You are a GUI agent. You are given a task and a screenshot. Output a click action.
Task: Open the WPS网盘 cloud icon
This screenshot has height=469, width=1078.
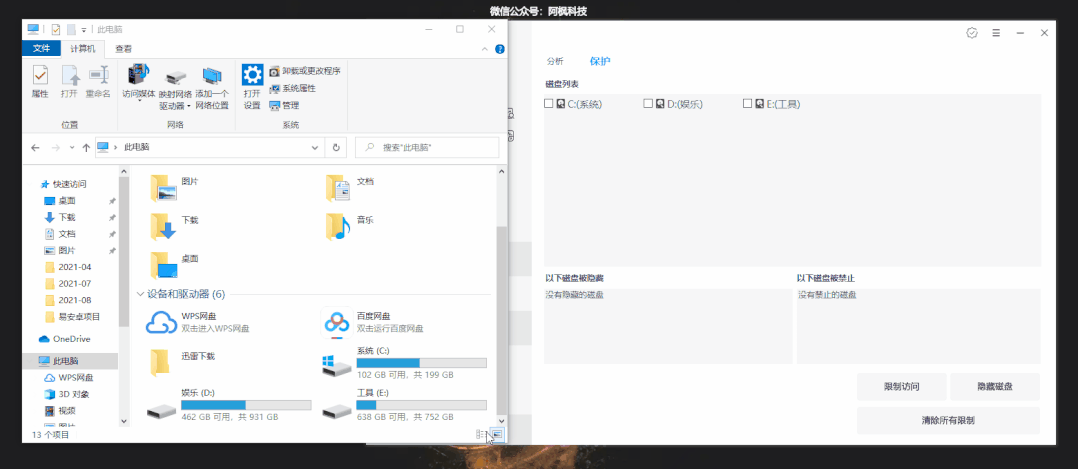point(161,322)
